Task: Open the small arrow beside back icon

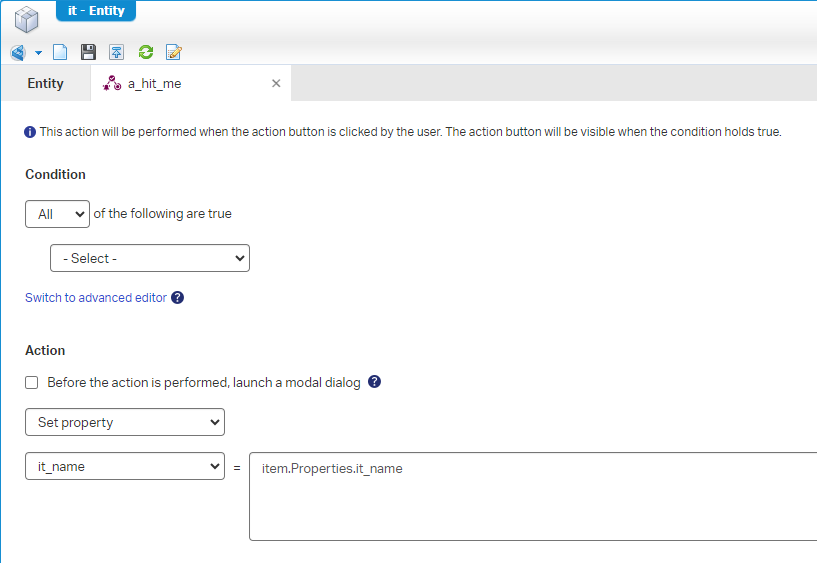Action: pyautogui.click(x=39, y=53)
